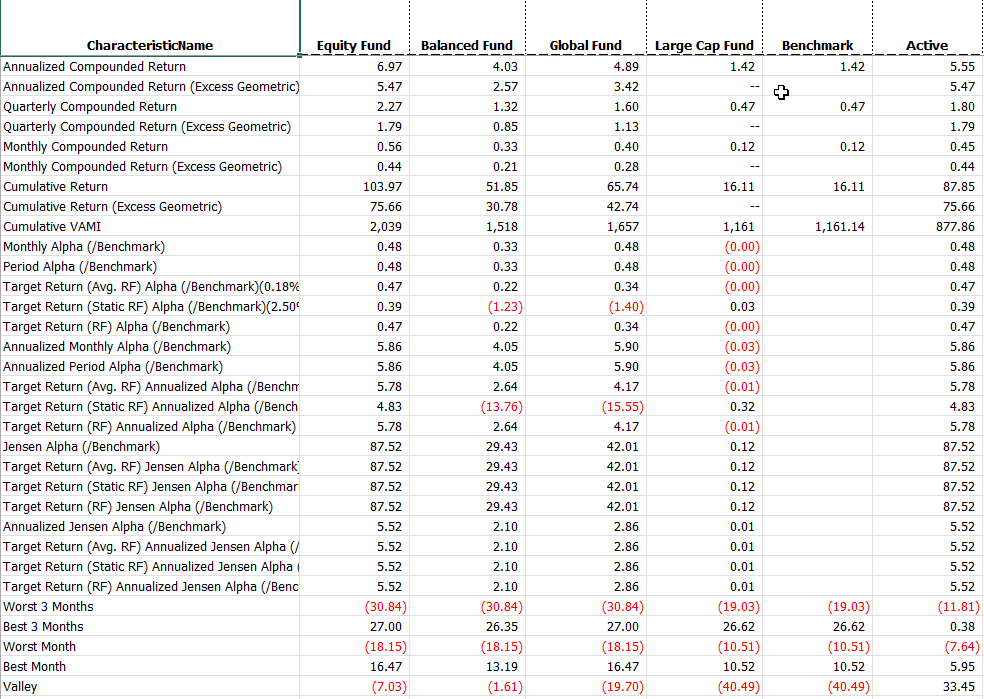Click the Large Cap Fund header
The image size is (984, 699).
[x=704, y=45]
